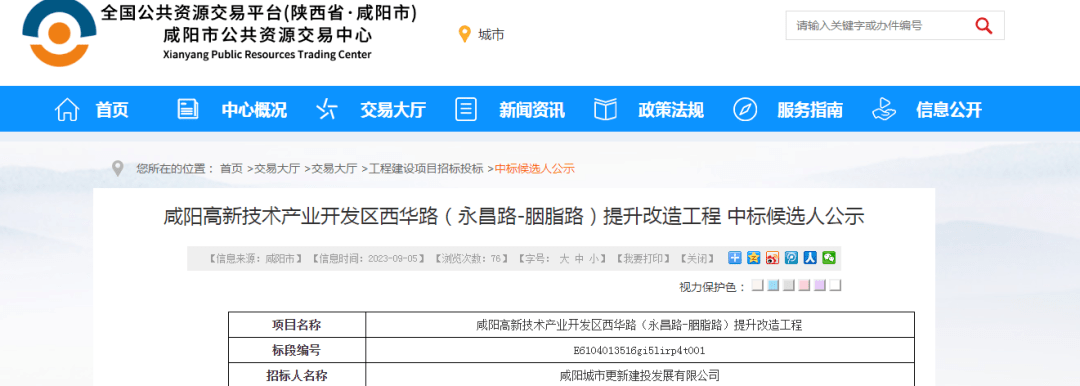Click 信息来源 咸阳市 text

click(x=256, y=258)
